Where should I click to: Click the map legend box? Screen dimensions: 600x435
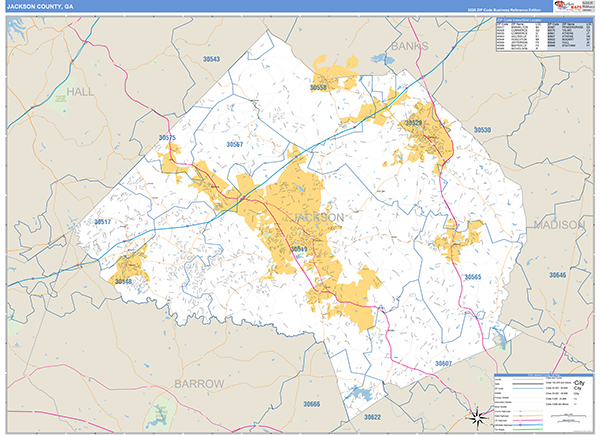tap(544, 401)
